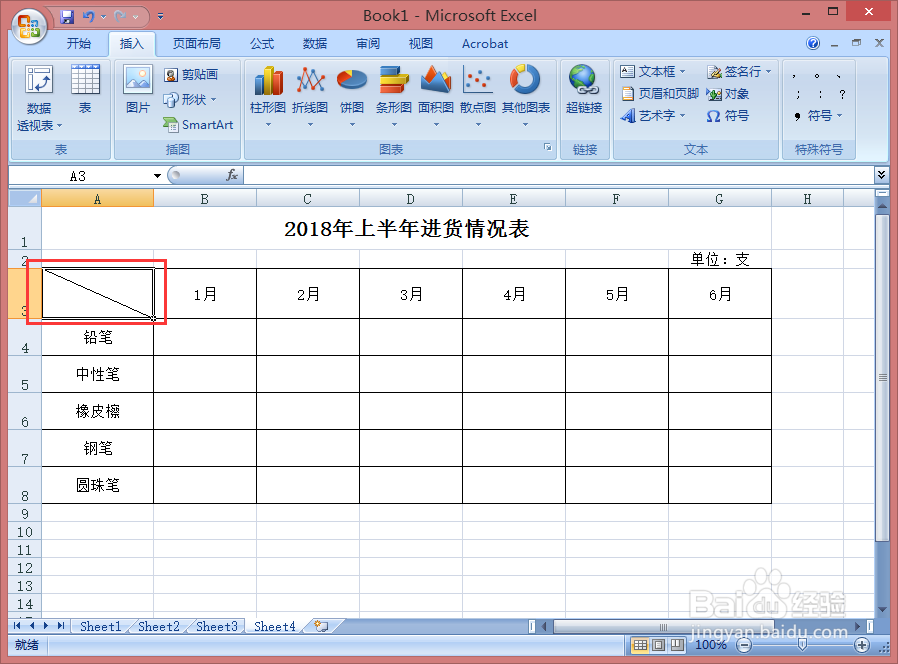Insert an area chart (面积图)
This screenshot has height=664, width=898.
[x=436, y=97]
